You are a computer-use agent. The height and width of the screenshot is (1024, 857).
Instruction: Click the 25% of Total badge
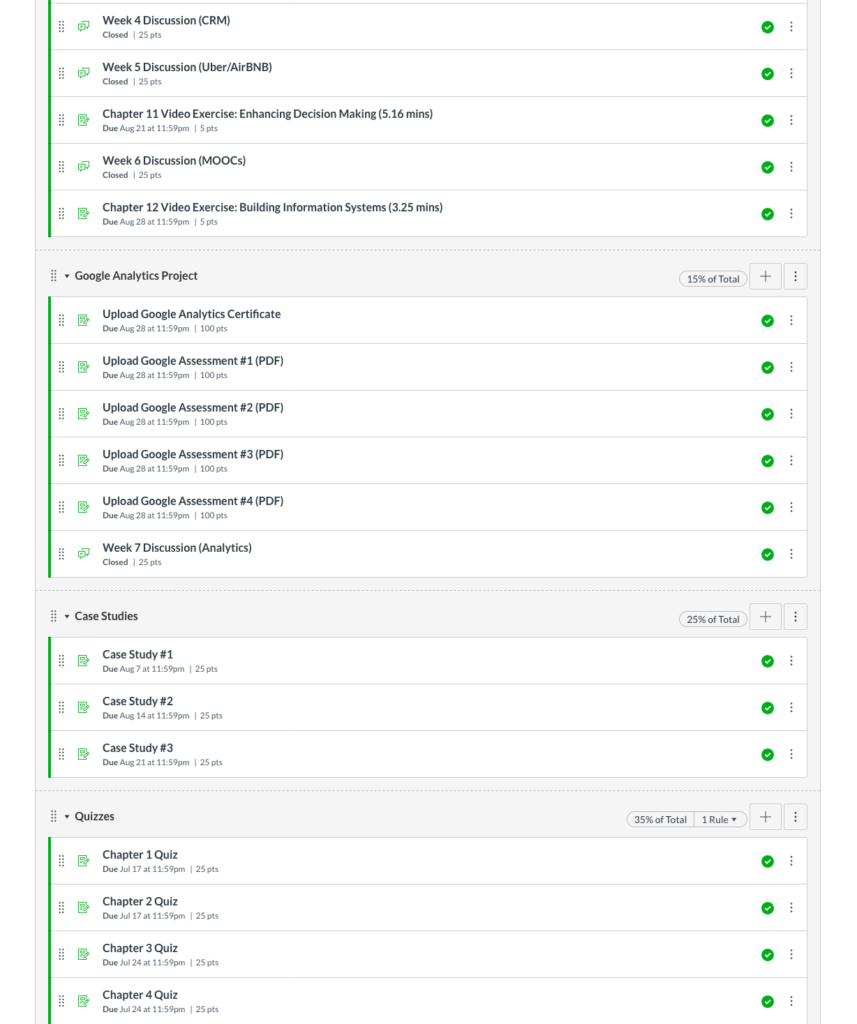pyautogui.click(x=713, y=619)
